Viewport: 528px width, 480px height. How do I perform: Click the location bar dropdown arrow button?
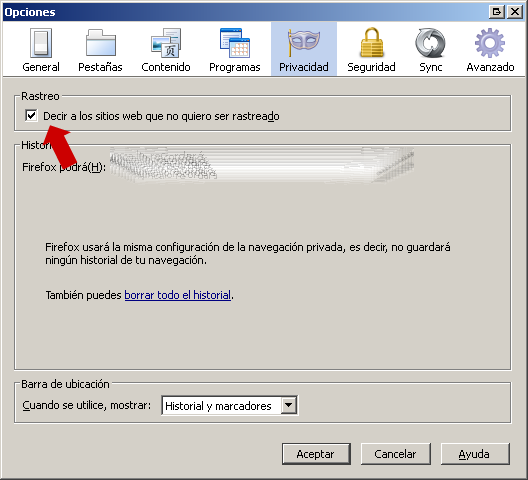pos(289,406)
